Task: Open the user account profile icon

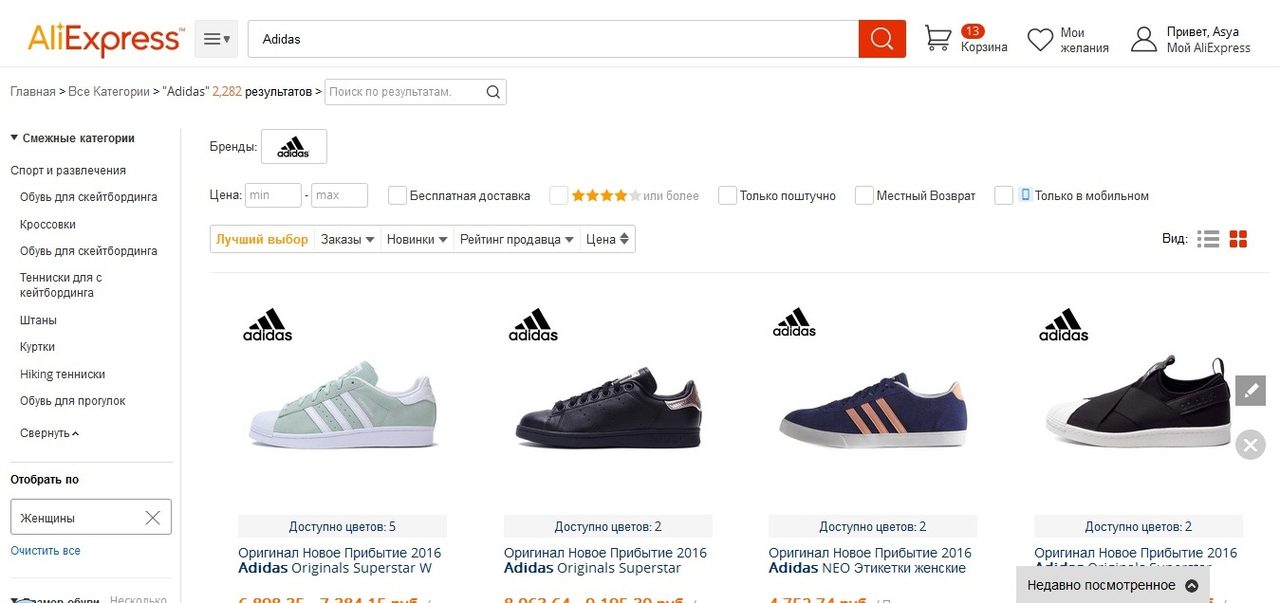Action: coord(1144,39)
